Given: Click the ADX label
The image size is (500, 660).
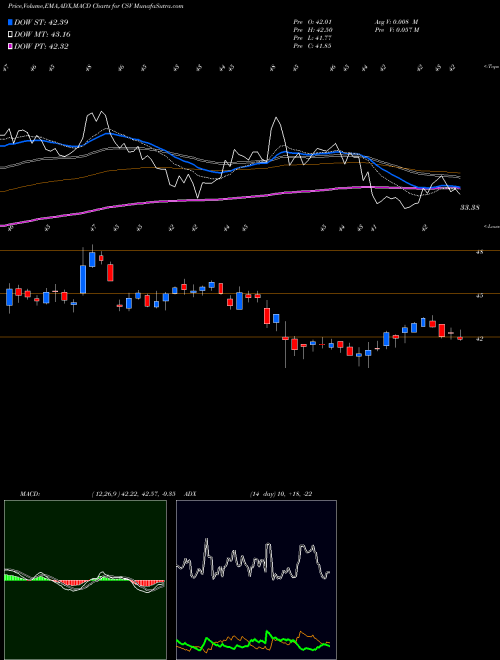Looking at the screenshot, I should coord(191,494).
